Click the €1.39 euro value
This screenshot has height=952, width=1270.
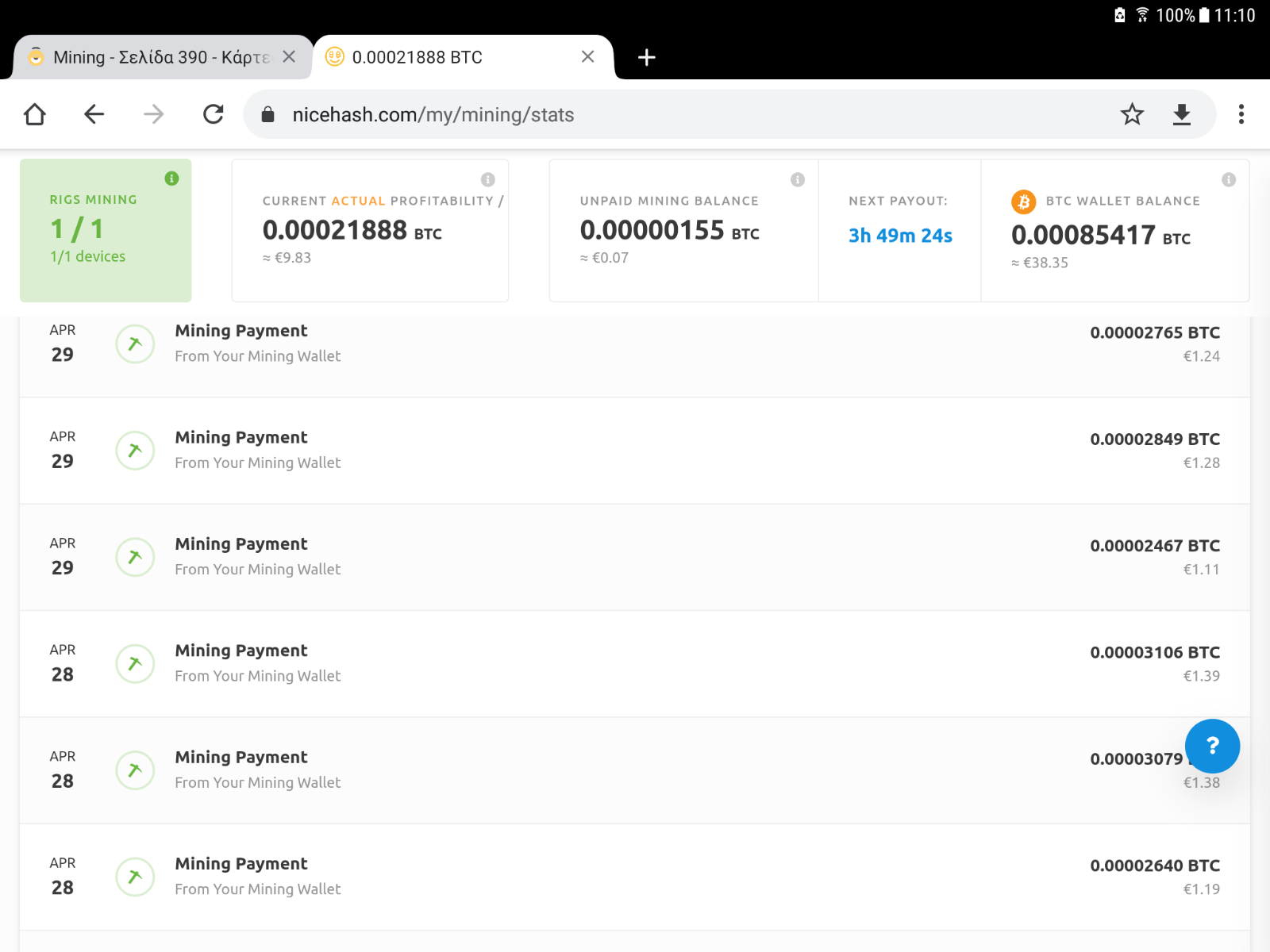[1202, 676]
